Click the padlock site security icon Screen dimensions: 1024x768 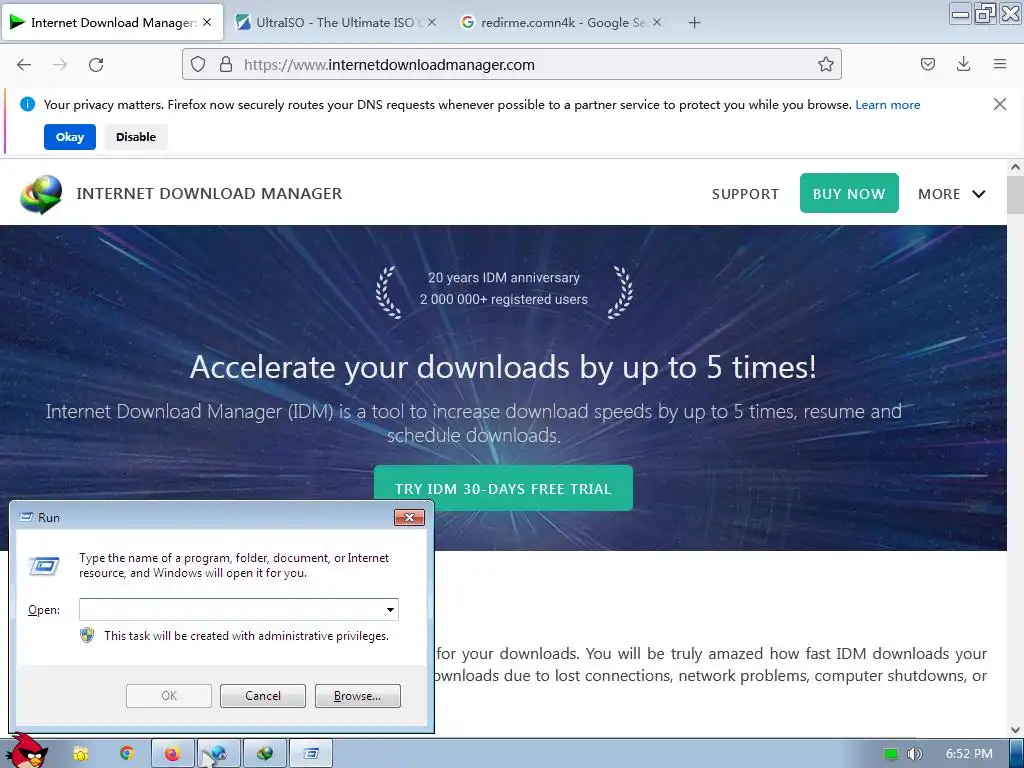[225, 64]
